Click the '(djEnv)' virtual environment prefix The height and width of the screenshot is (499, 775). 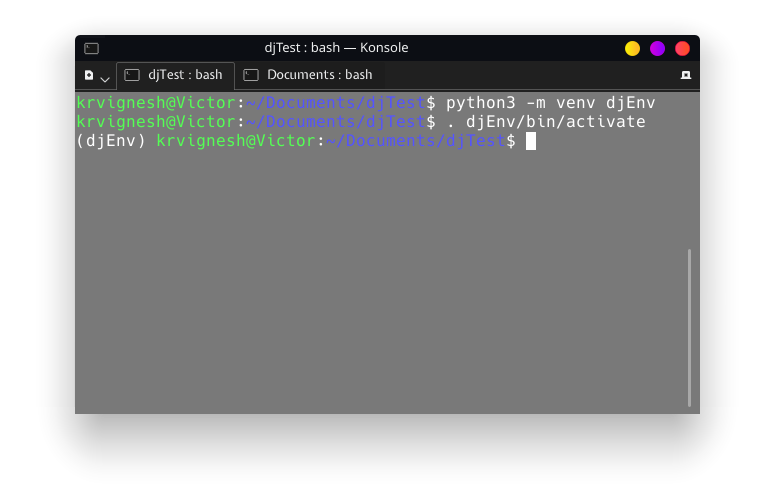coord(111,141)
